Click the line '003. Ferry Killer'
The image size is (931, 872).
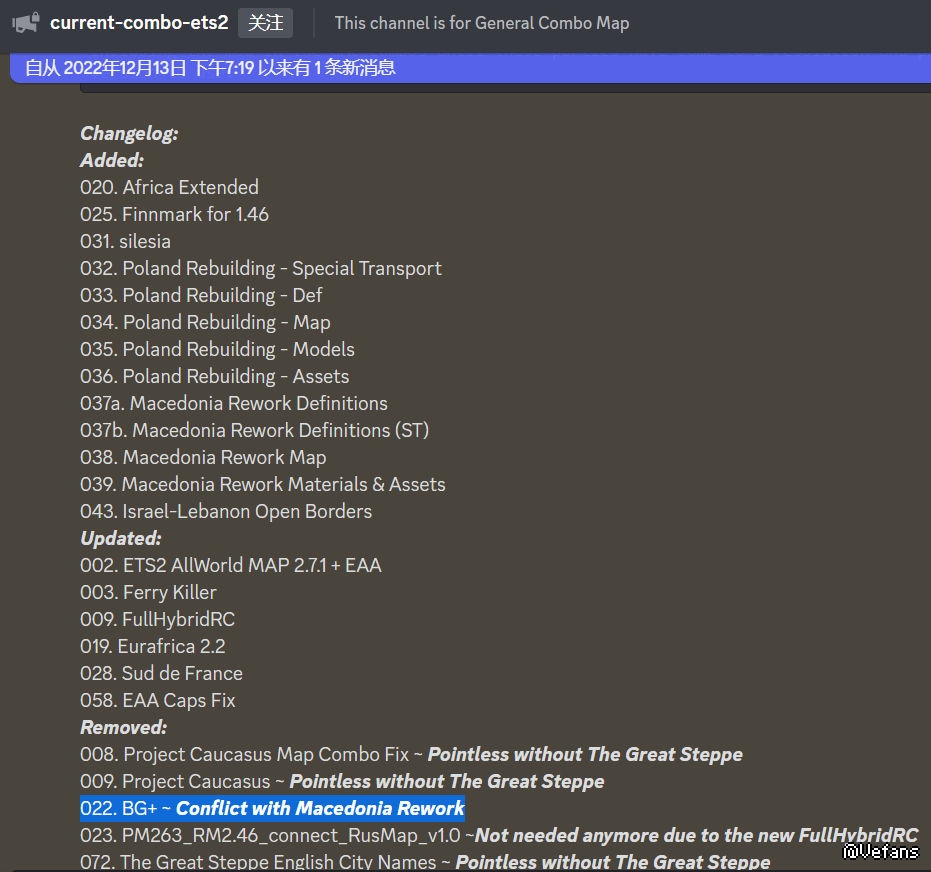point(148,592)
